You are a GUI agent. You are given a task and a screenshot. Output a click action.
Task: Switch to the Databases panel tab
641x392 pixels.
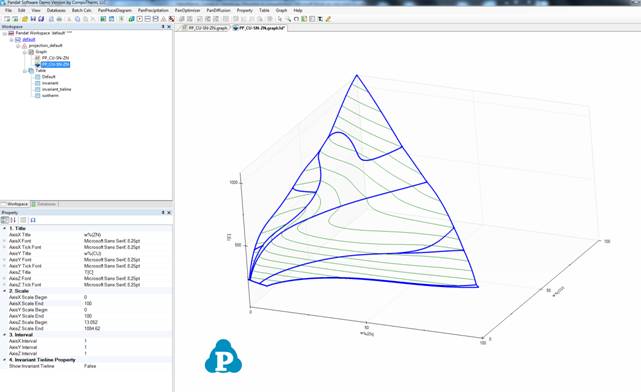tap(44, 204)
